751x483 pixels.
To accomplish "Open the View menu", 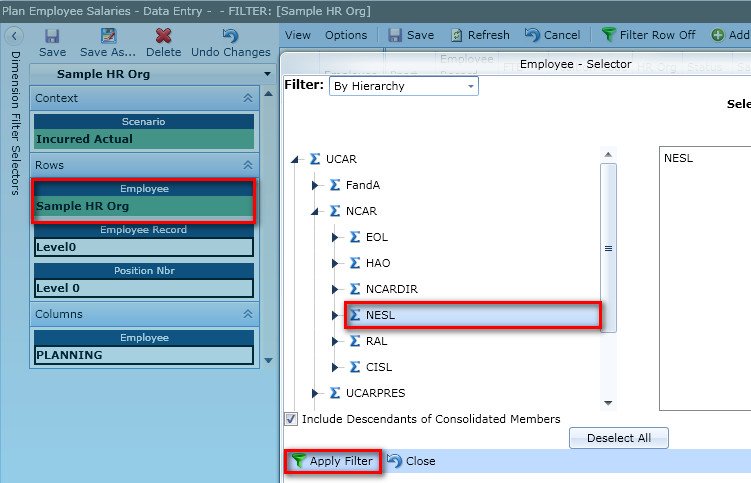I will [x=297, y=35].
